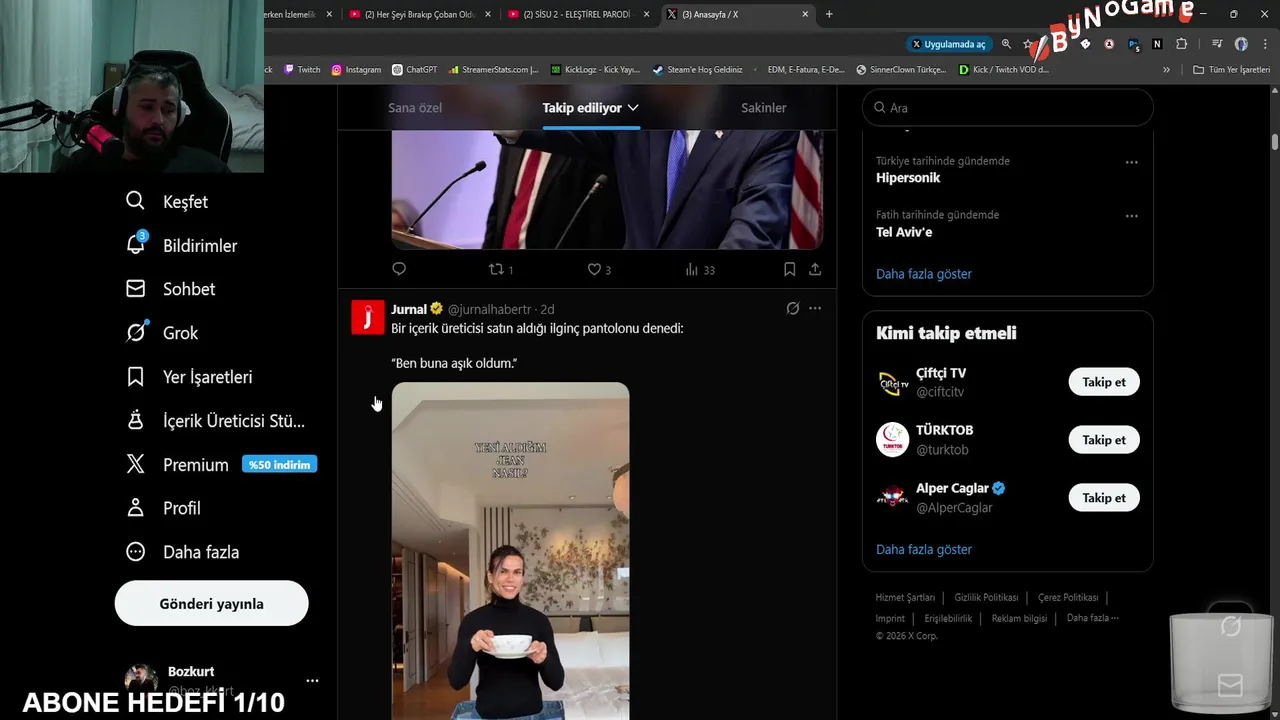Open Twitch bookmark in bookmarks bar
1280x720 pixels.
302,70
